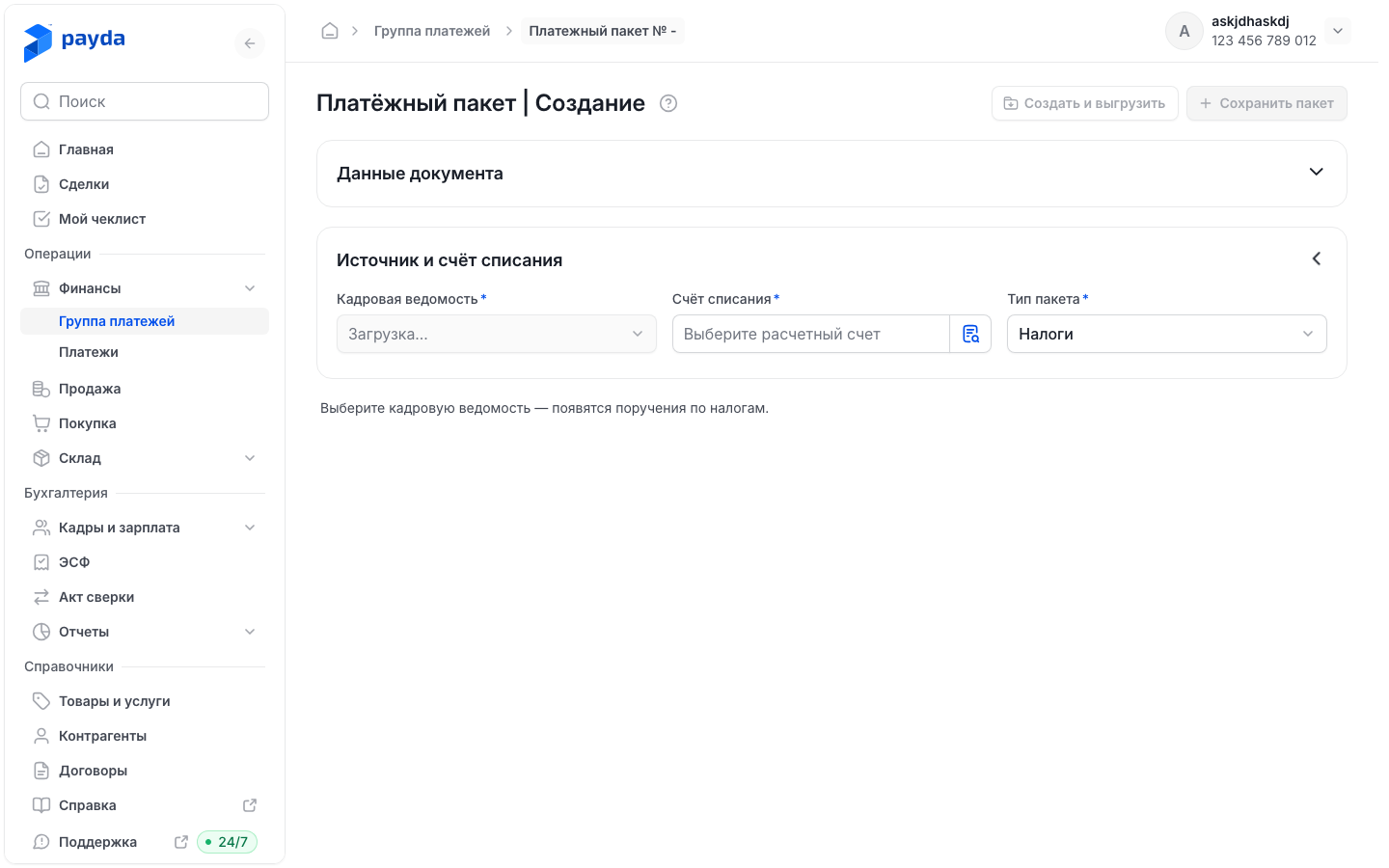Click the Счёт списания input field
The width and height of the screenshot is (1389, 868).
click(x=811, y=334)
